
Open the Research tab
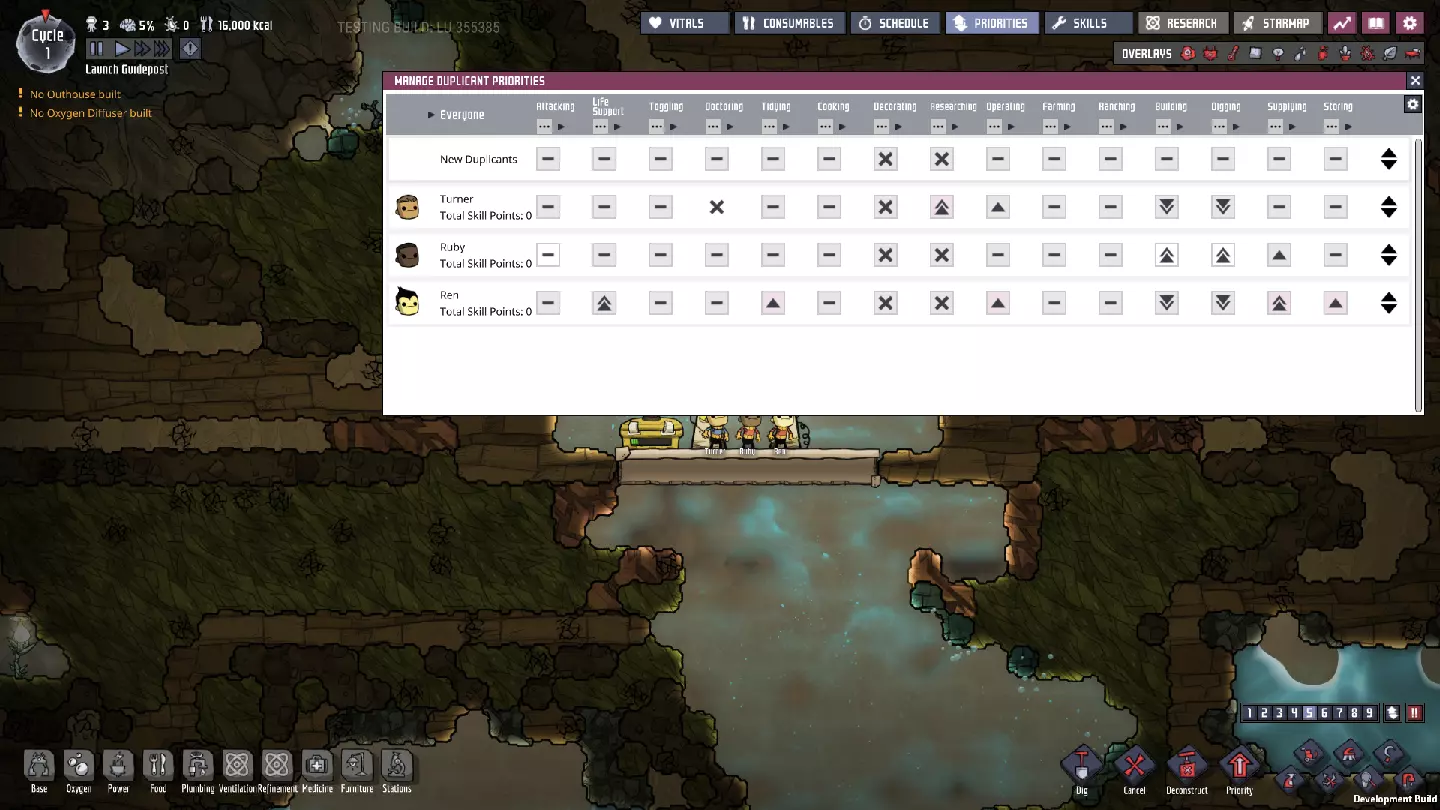tap(1183, 23)
